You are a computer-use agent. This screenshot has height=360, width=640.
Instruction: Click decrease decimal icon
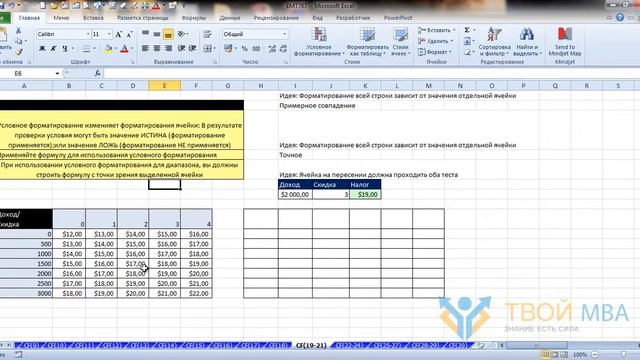tap(283, 49)
